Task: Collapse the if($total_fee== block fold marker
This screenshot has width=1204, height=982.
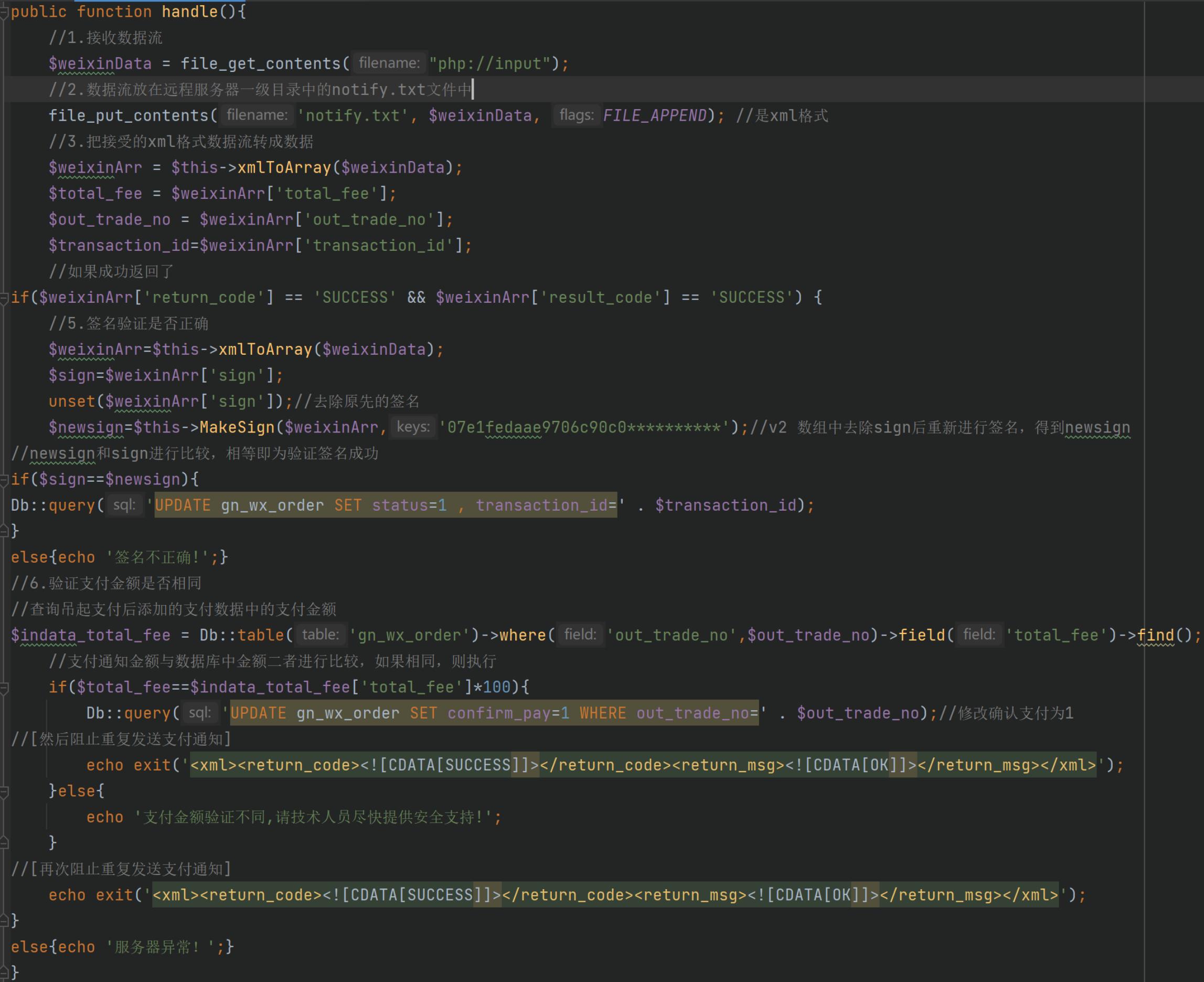Action: click(3, 687)
